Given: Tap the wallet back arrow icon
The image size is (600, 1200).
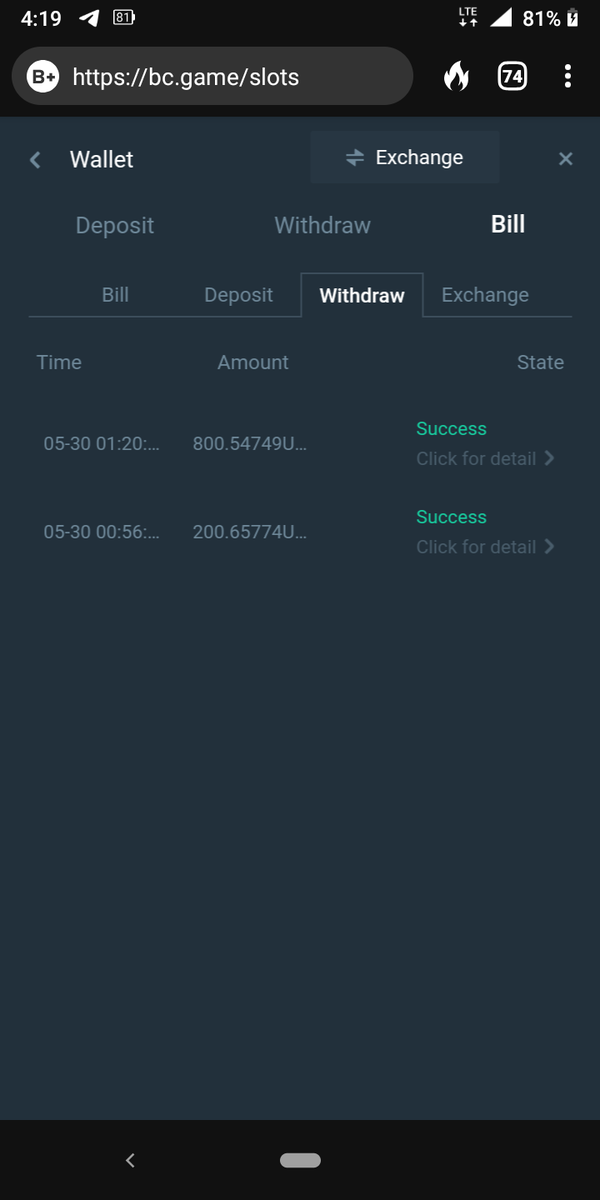Looking at the screenshot, I should 35,160.
